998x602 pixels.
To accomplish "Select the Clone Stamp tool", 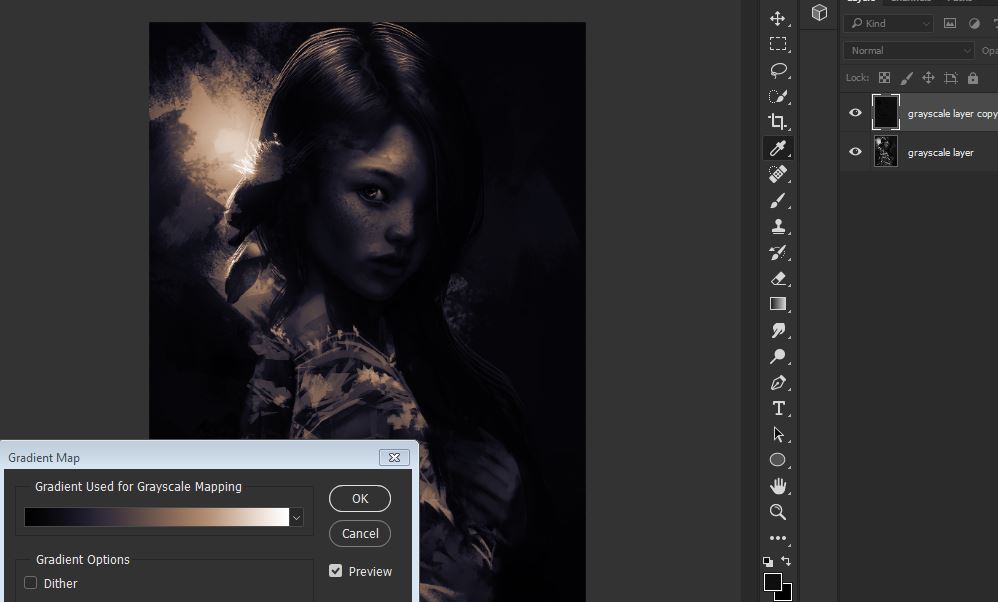I will point(777,226).
